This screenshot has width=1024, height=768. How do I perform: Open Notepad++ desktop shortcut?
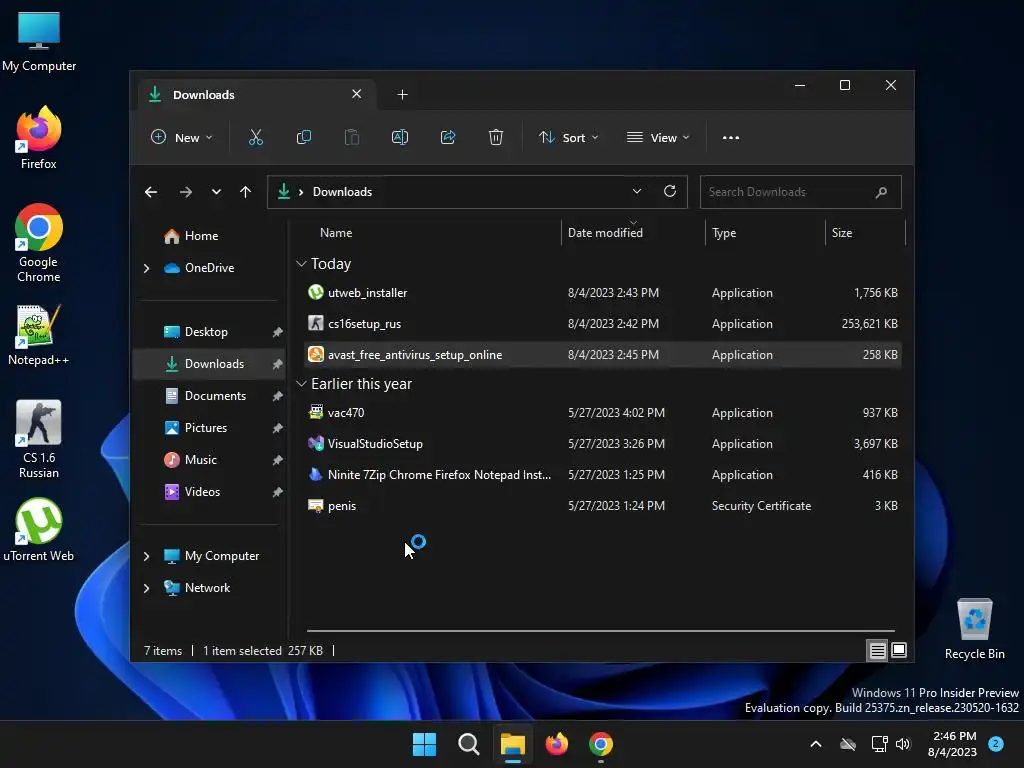39,334
